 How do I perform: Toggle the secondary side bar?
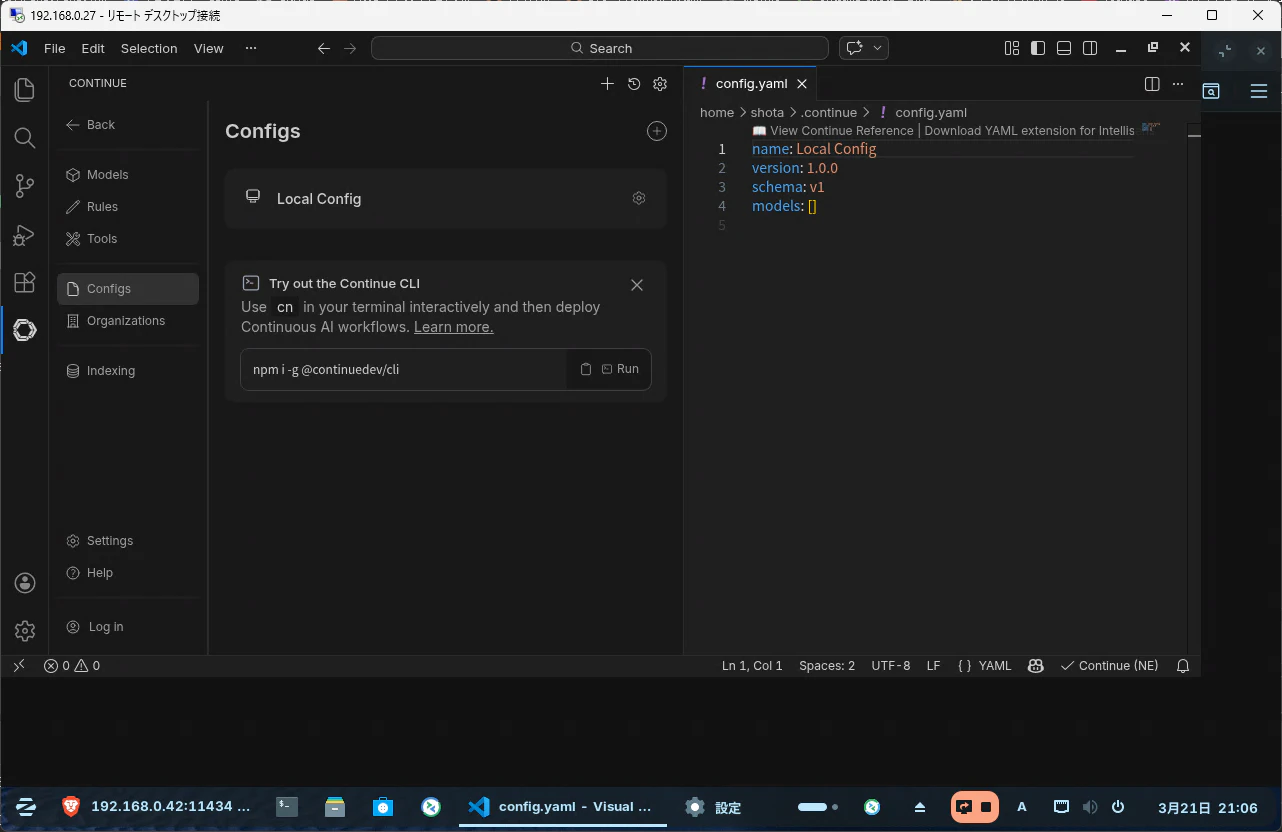pos(1090,48)
